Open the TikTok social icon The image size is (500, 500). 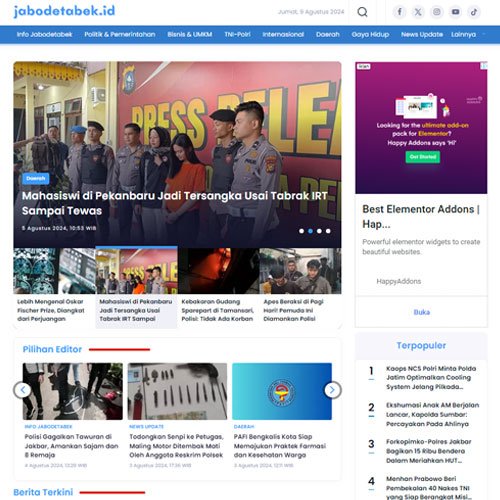tap(474, 12)
